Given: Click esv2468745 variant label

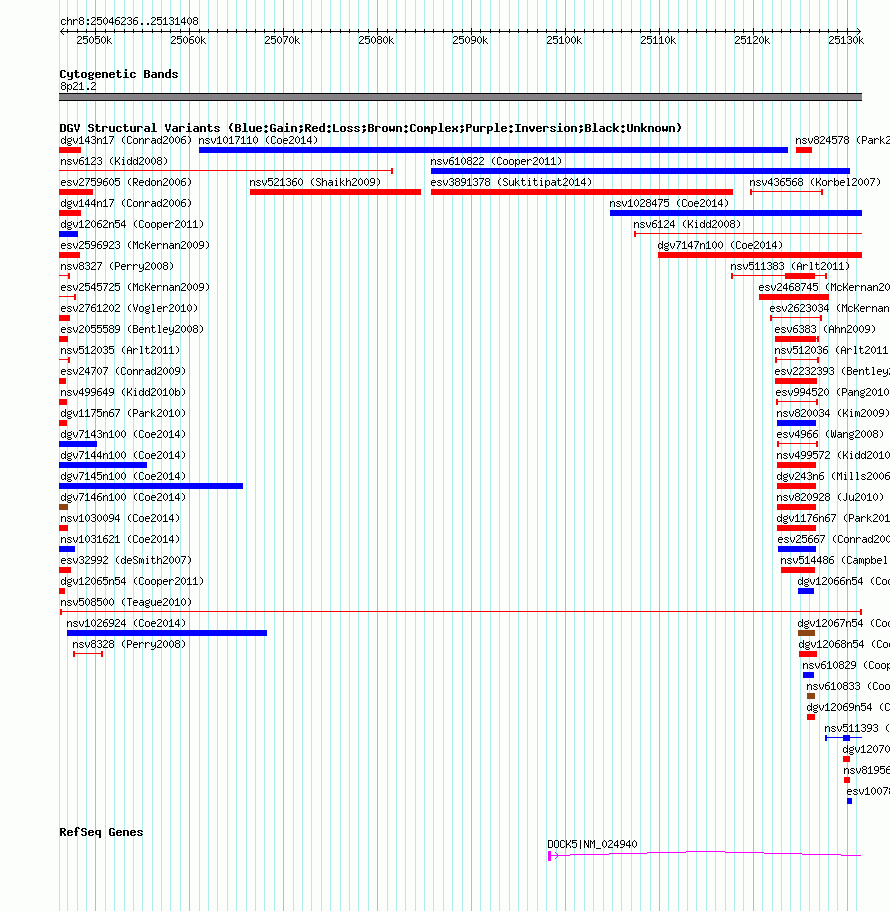Looking at the screenshot, I should (824, 286).
